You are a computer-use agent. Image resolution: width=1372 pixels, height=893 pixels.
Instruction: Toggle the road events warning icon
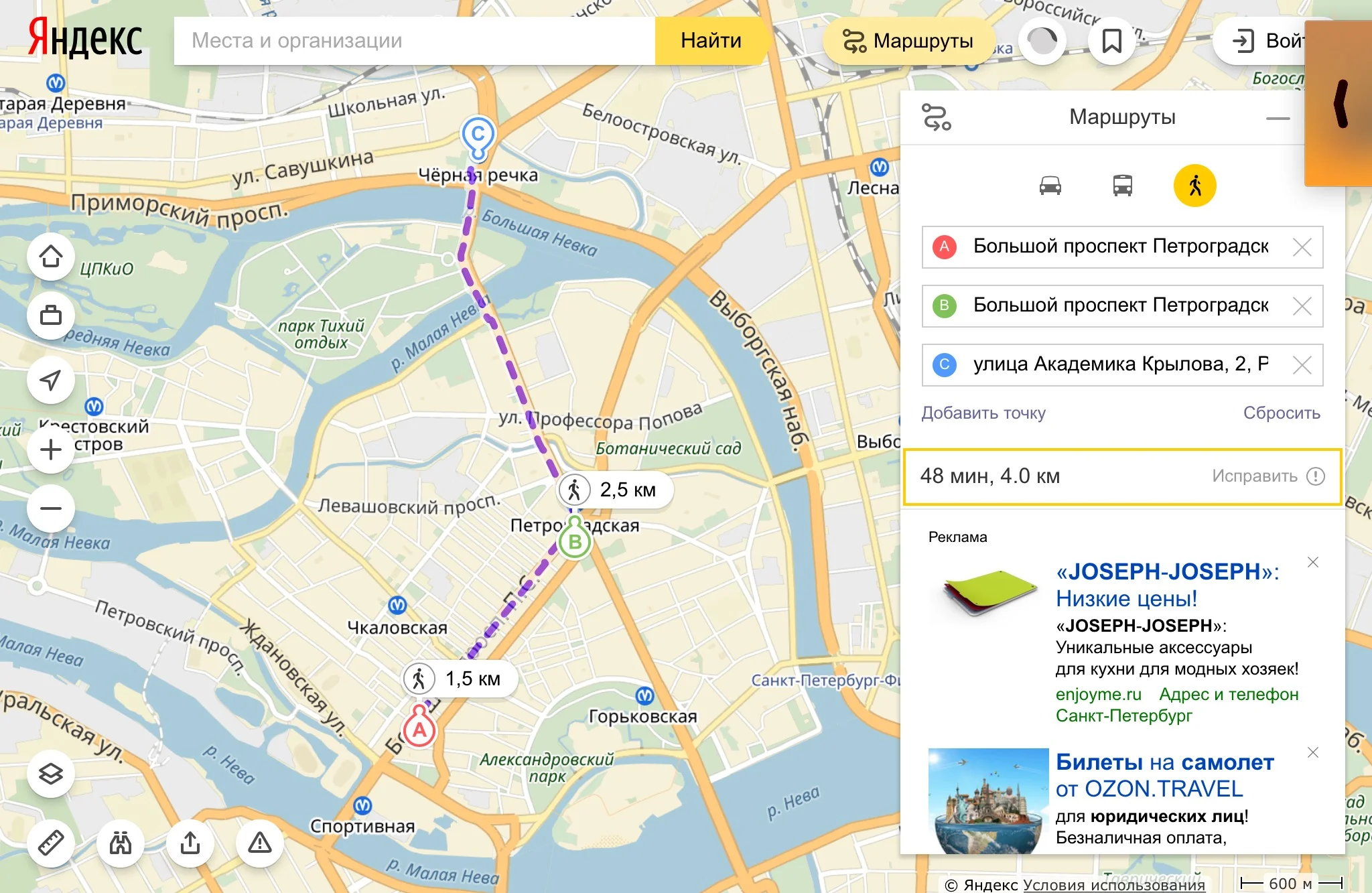point(260,843)
